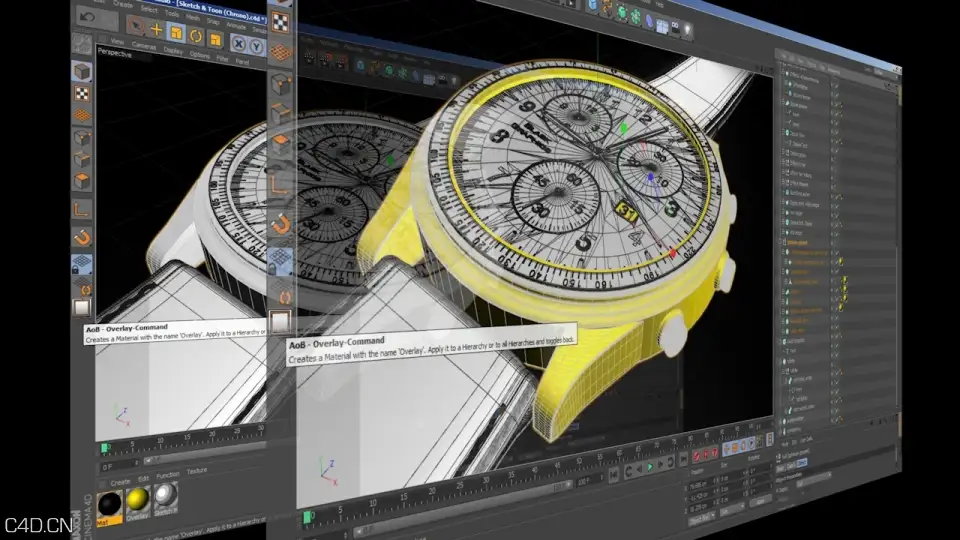Toggle Locked Workplane icon in front window palette

pyautogui.click(x=280, y=261)
